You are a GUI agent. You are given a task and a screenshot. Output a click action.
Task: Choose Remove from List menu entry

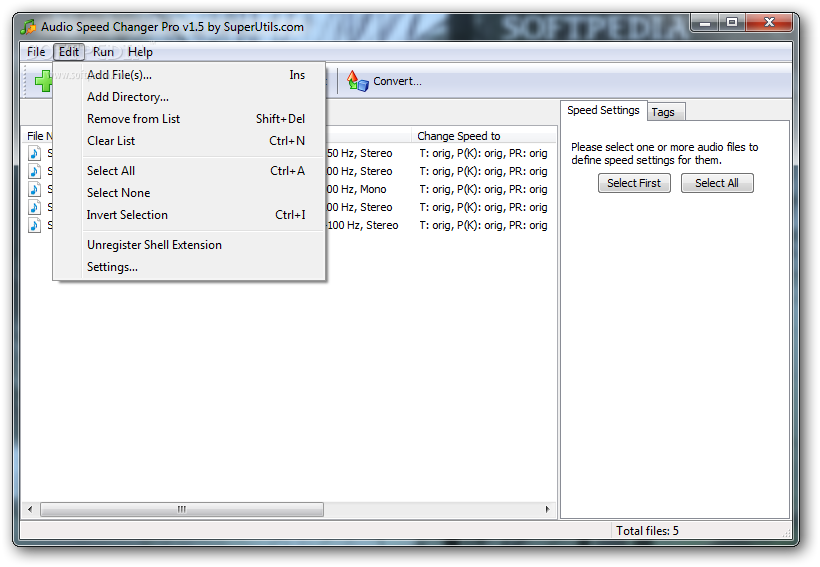pyautogui.click(x=189, y=119)
